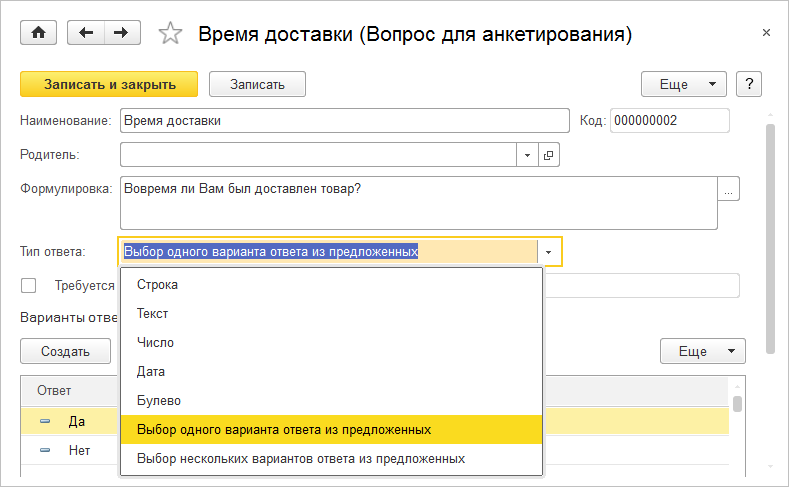Viewport: 789px width, 487px height.
Task: Click the Создать button
Action: pyautogui.click(x=65, y=351)
